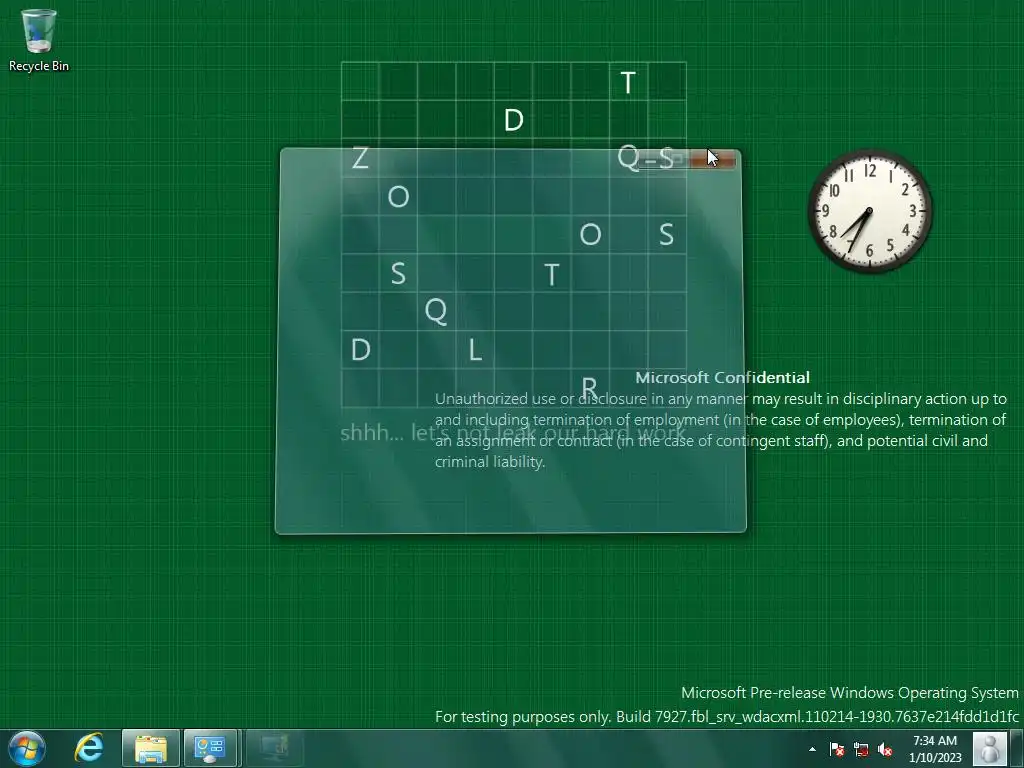Select the faded taskbar window button
1024x768 pixels.
(274, 748)
